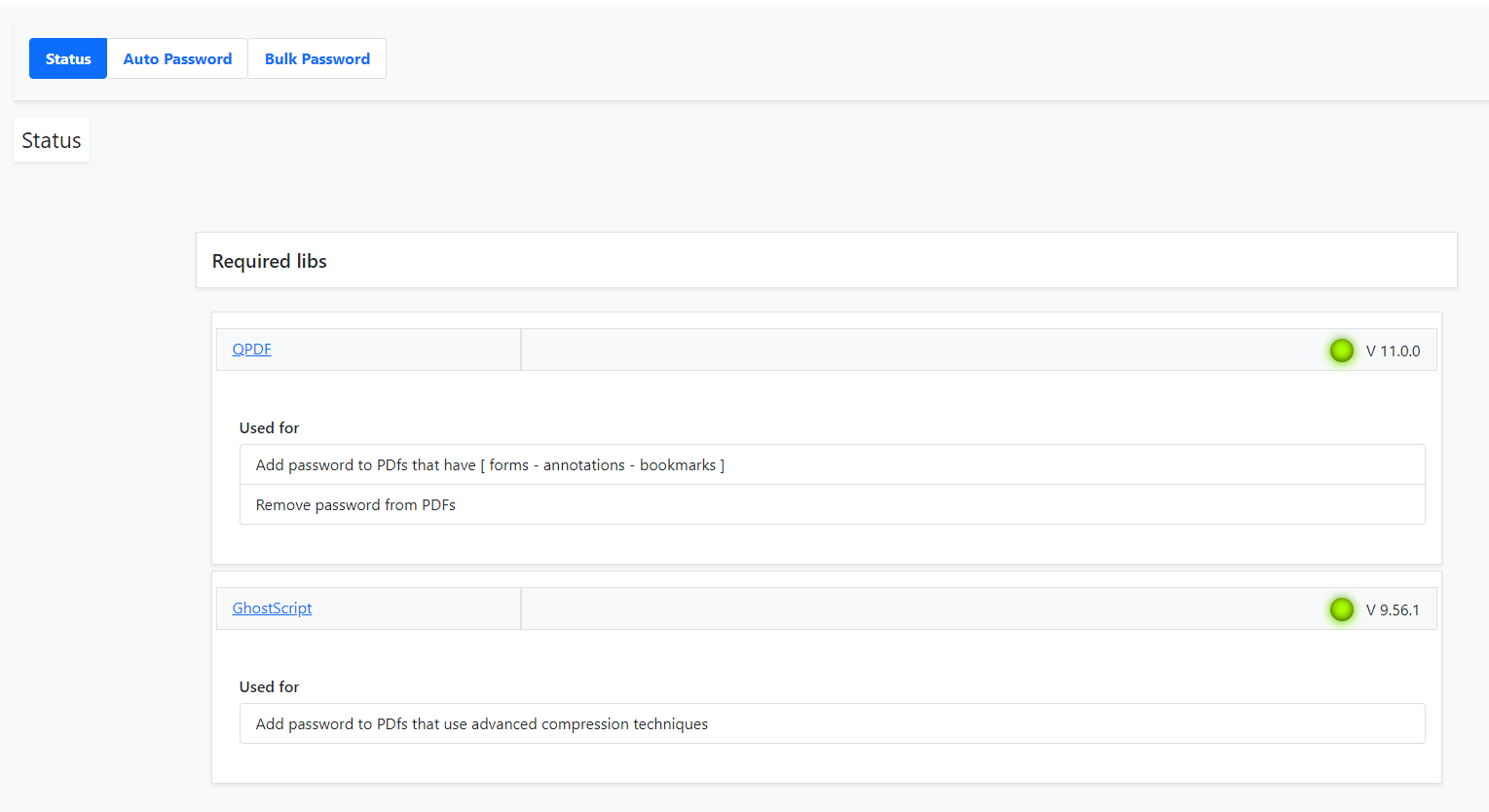
Task: Click the QPDF header row
Action: 828,349
